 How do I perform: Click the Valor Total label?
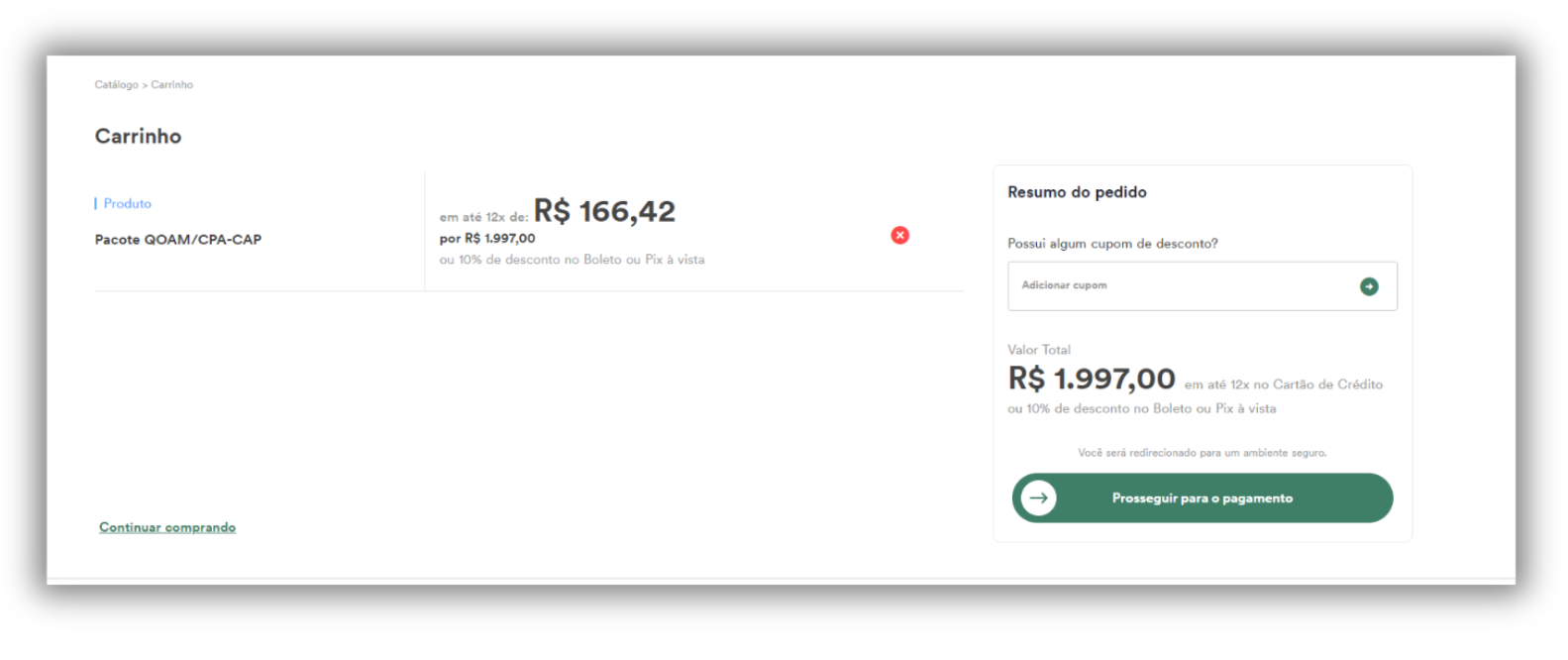click(1039, 350)
